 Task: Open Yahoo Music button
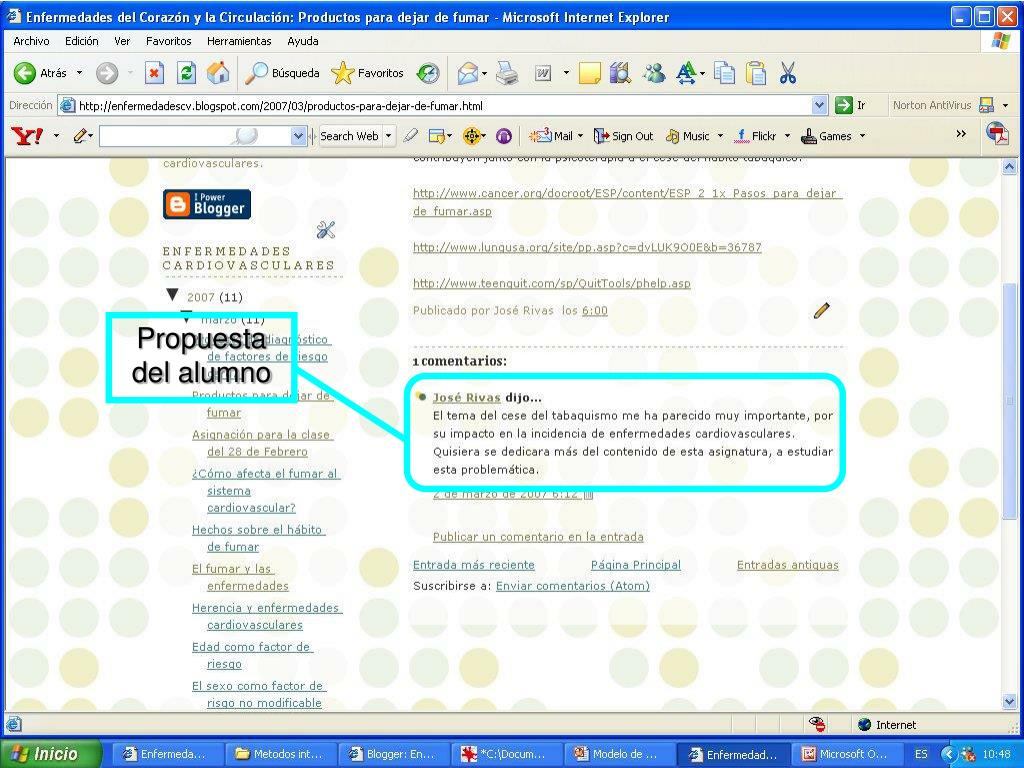687,136
